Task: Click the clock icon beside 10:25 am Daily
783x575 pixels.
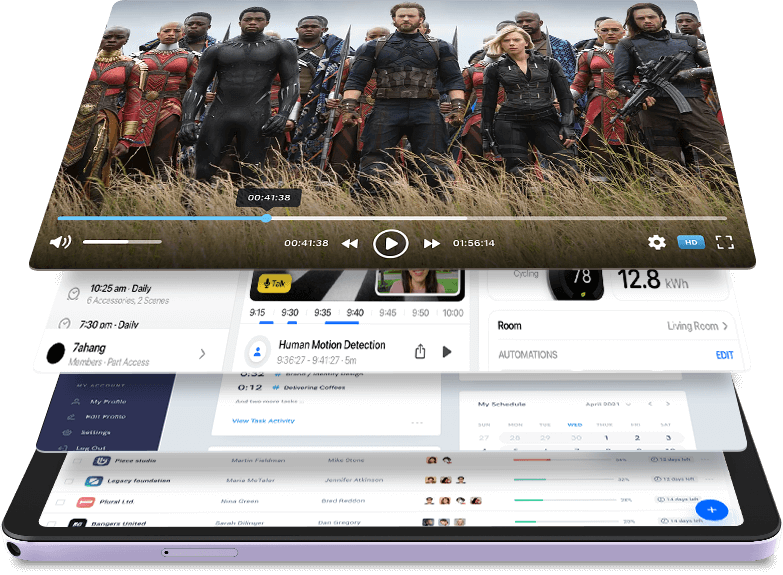Action: [73, 294]
